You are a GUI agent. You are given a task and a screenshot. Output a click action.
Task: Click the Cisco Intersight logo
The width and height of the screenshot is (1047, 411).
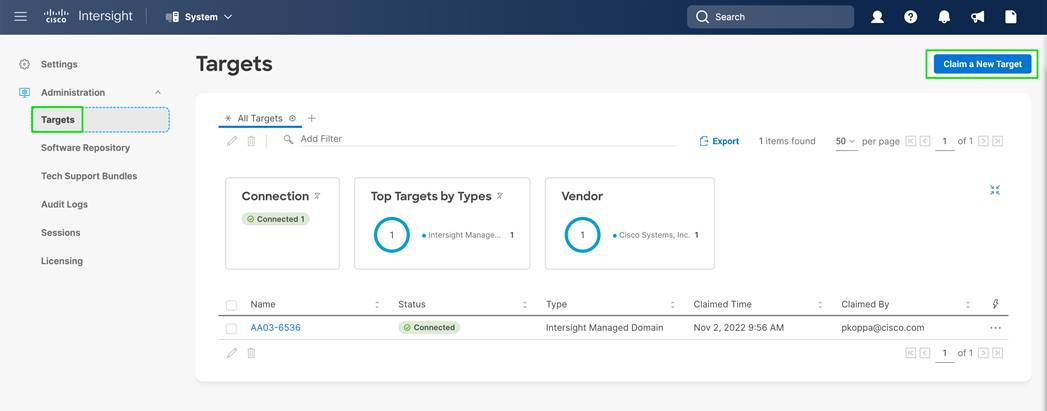tap(89, 17)
